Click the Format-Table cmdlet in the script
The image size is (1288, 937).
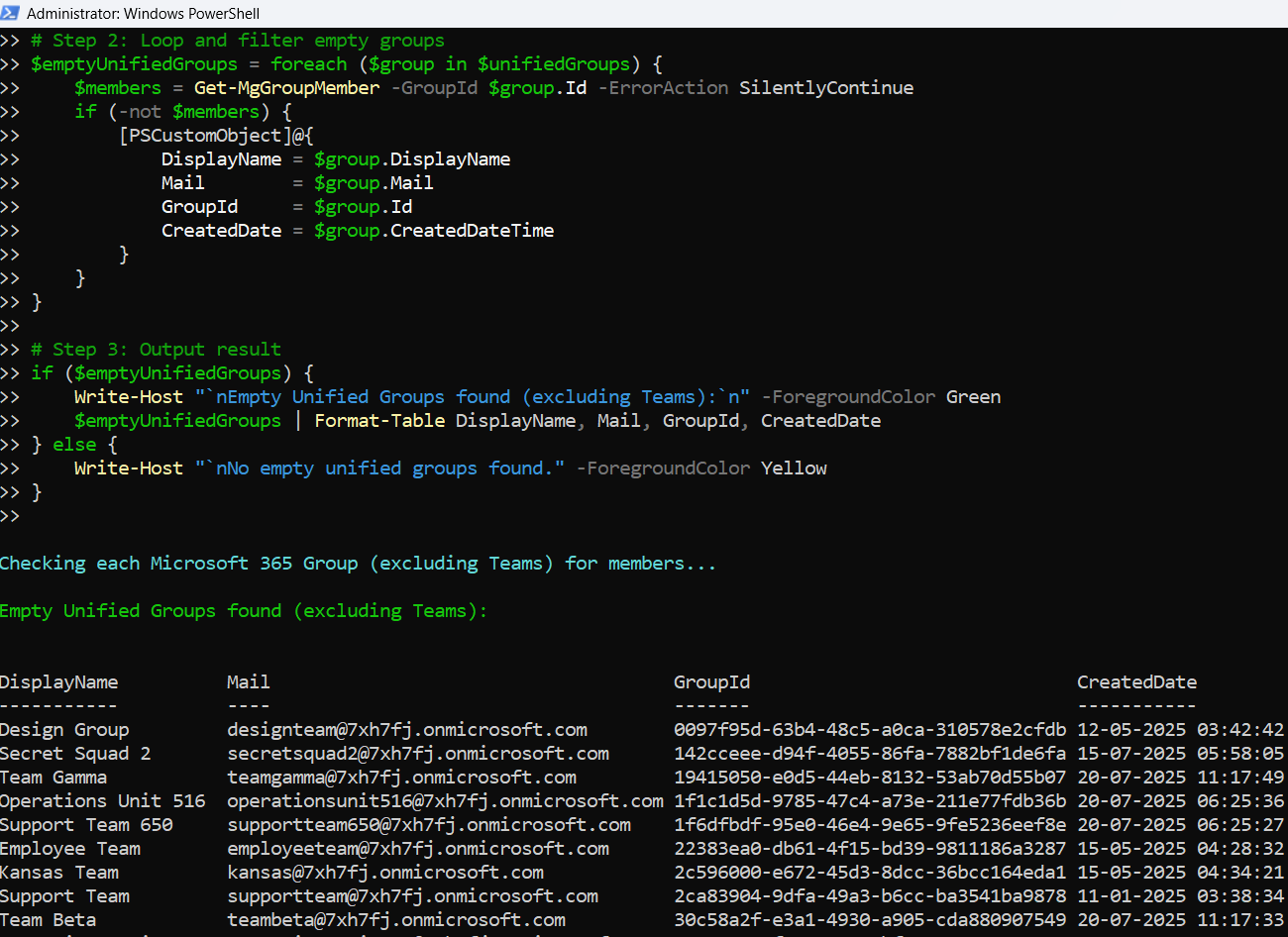[x=379, y=420]
